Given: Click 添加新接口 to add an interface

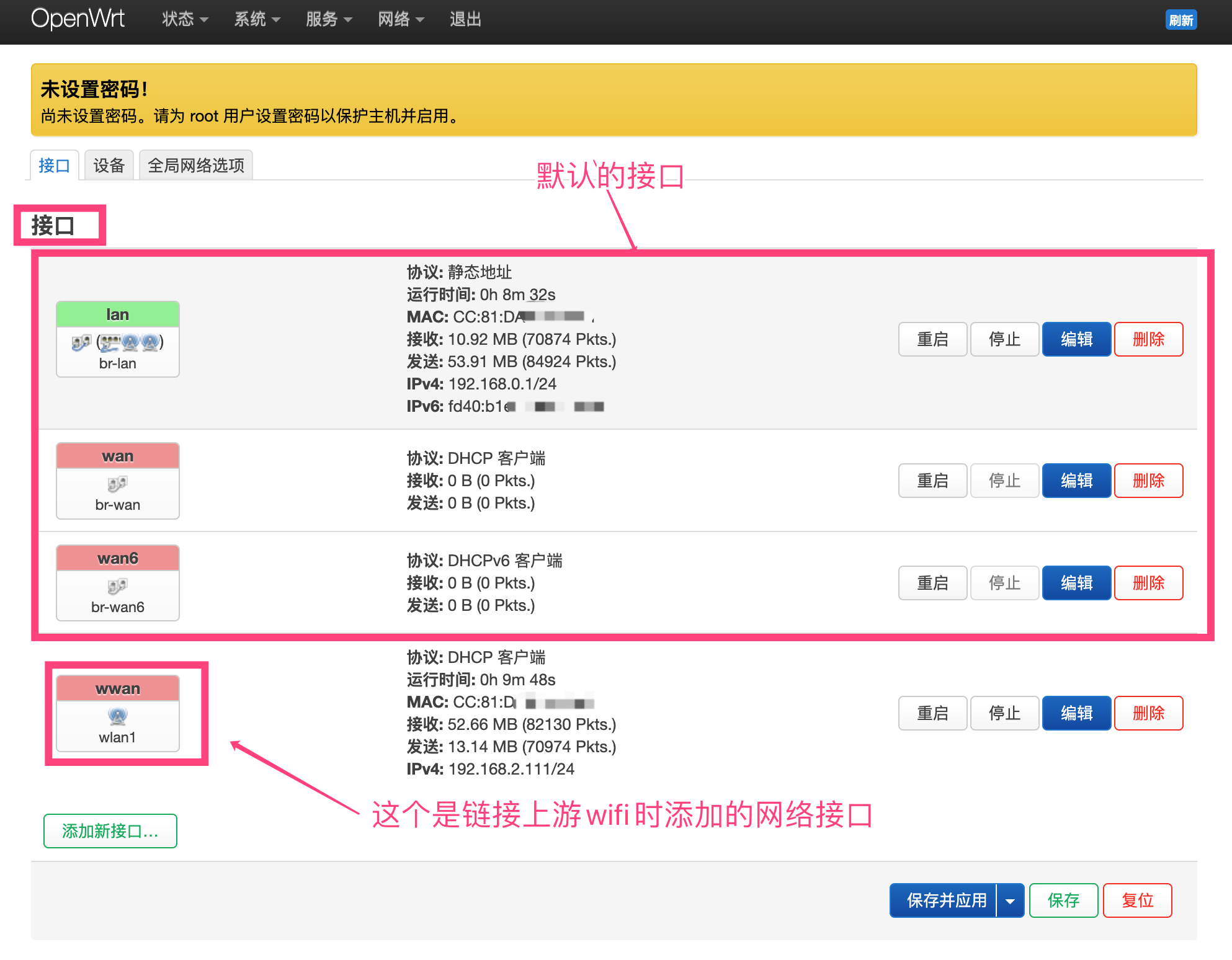Looking at the screenshot, I should [110, 831].
